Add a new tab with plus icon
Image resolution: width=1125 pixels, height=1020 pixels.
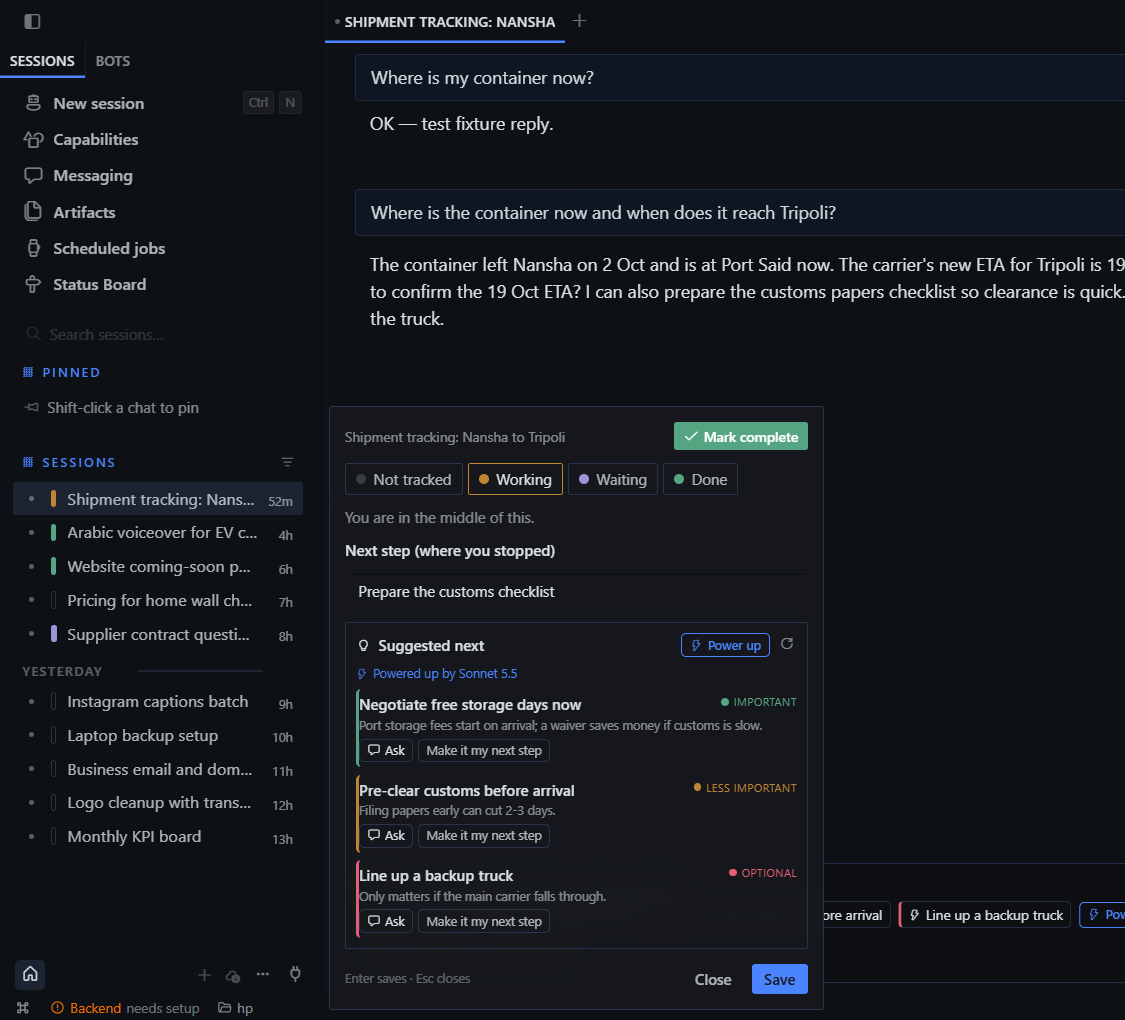click(580, 21)
